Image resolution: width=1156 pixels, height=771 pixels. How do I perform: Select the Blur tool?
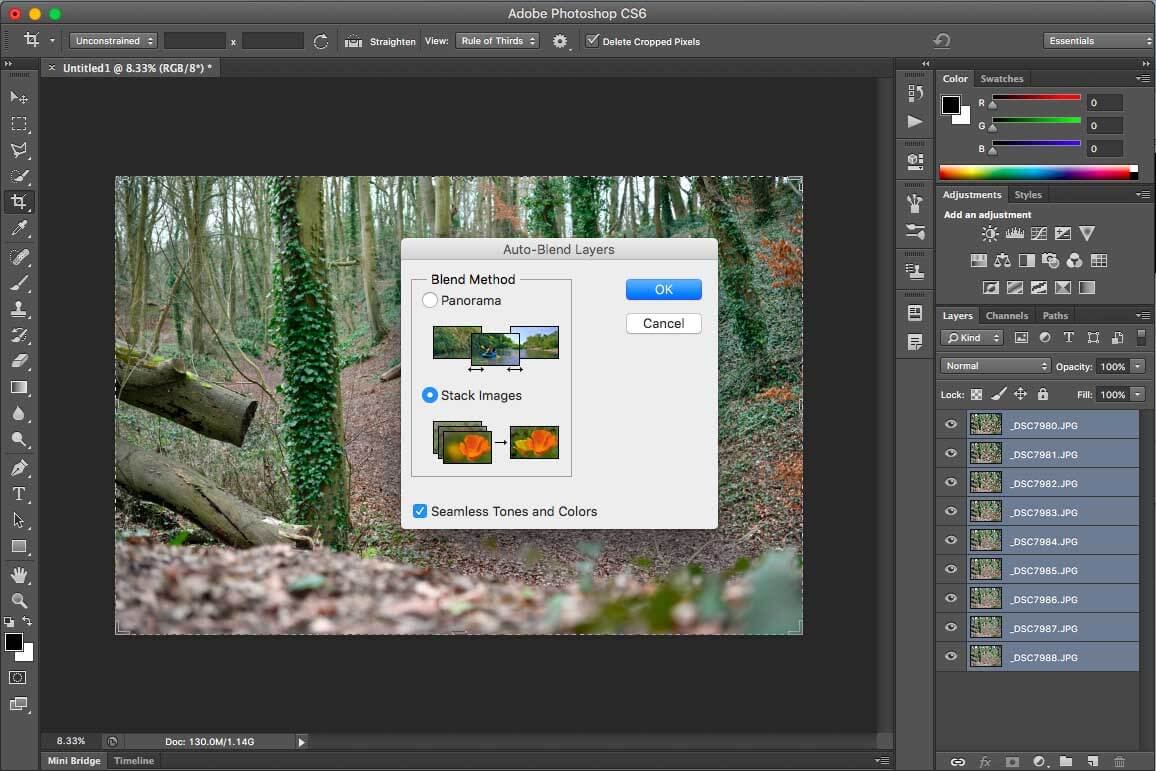[x=19, y=414]
